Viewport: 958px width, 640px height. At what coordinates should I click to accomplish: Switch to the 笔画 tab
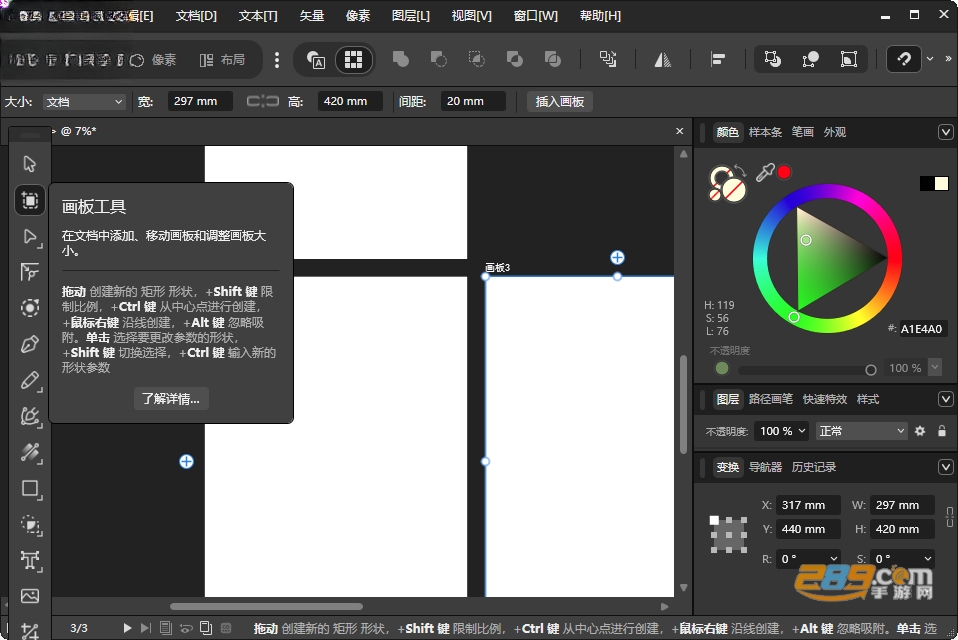click(802, 132)
